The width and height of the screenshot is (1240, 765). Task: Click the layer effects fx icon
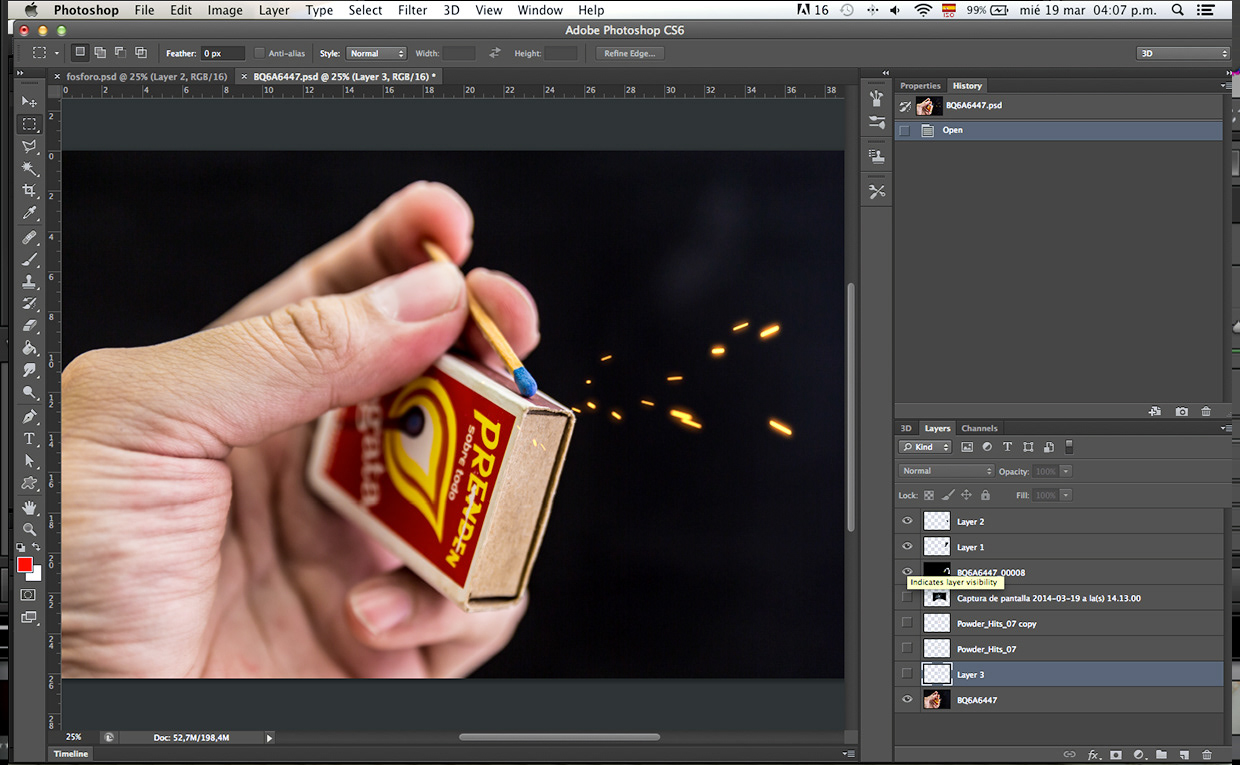coord(1093,755)
